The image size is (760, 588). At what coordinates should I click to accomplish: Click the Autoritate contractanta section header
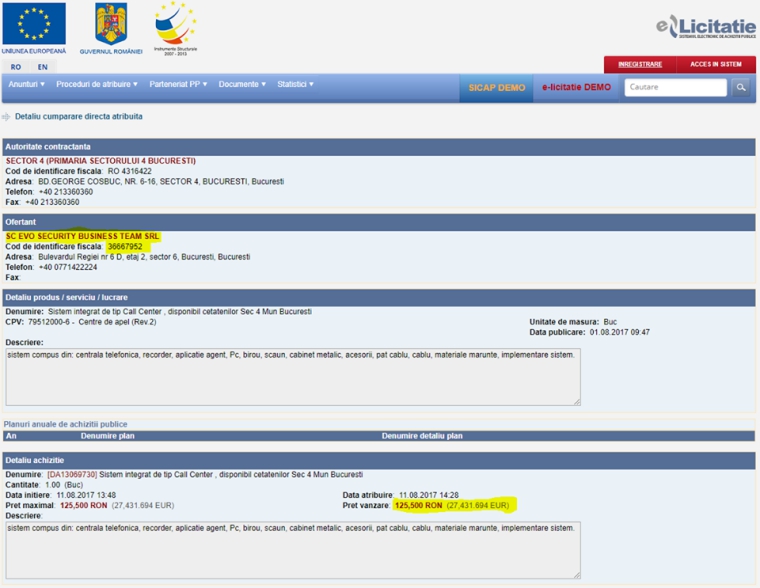(x=379, y=147)
